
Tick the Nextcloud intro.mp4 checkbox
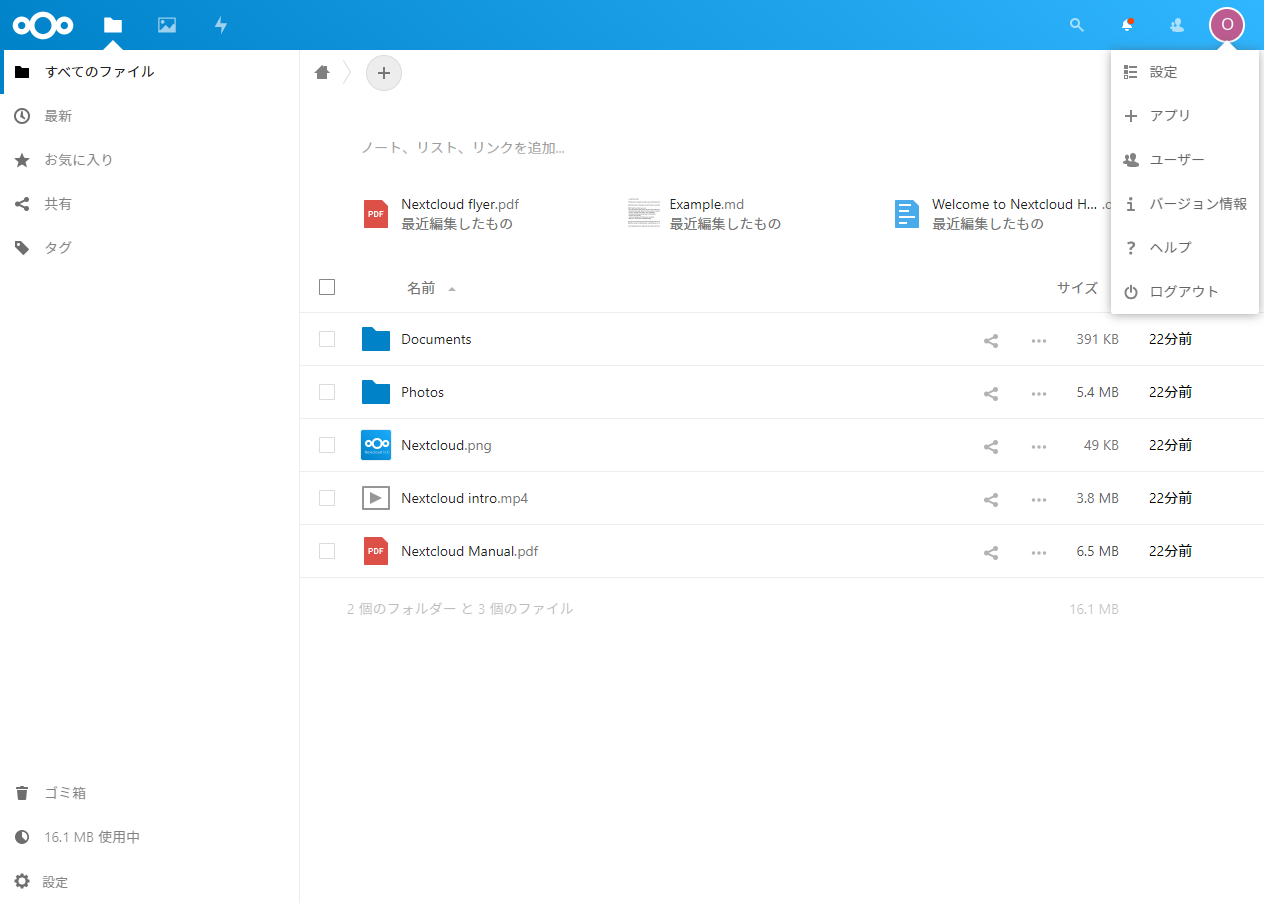click(x=327, y=498)
